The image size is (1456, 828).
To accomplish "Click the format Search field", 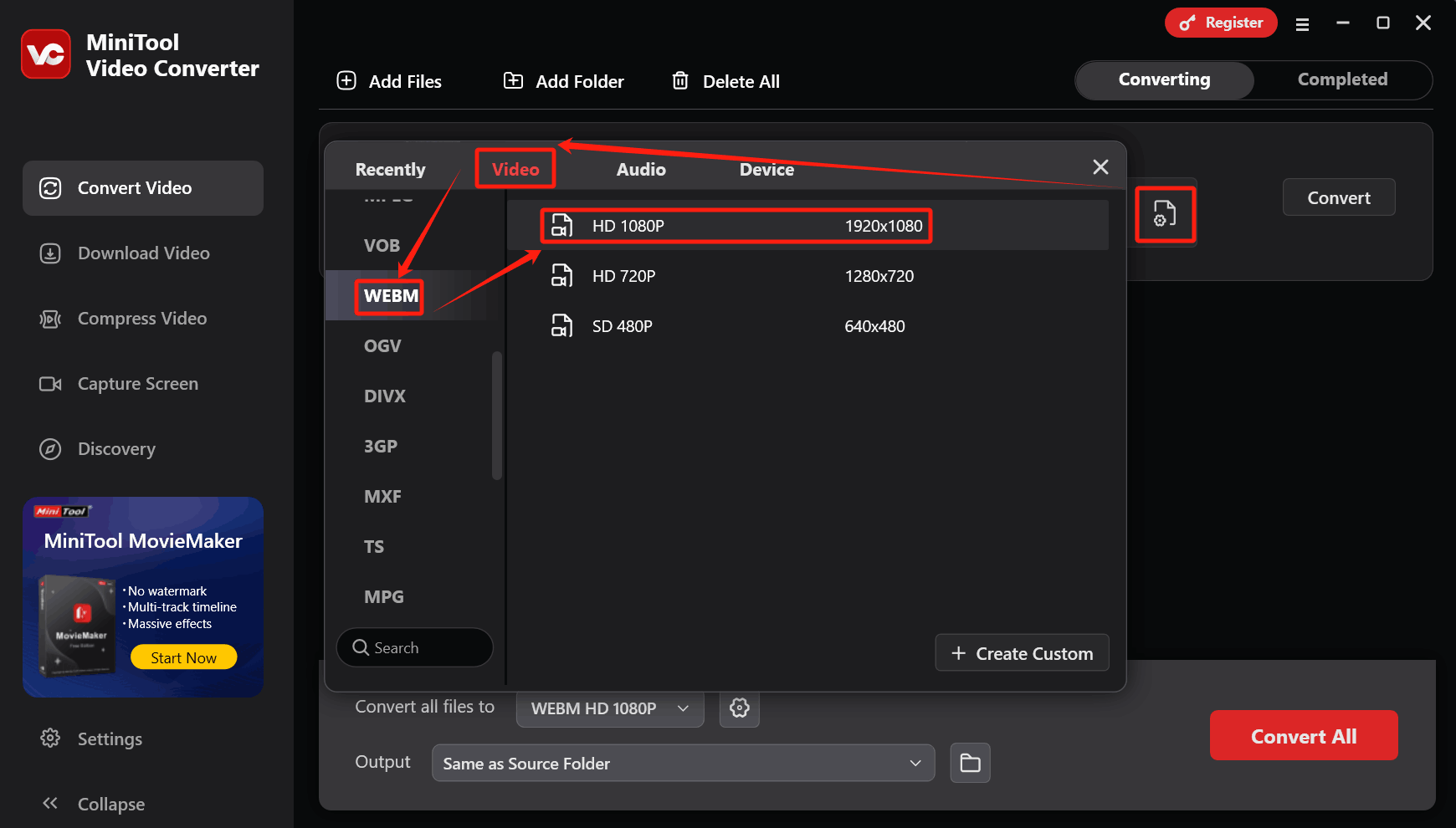I will click(x=414, y=647).
